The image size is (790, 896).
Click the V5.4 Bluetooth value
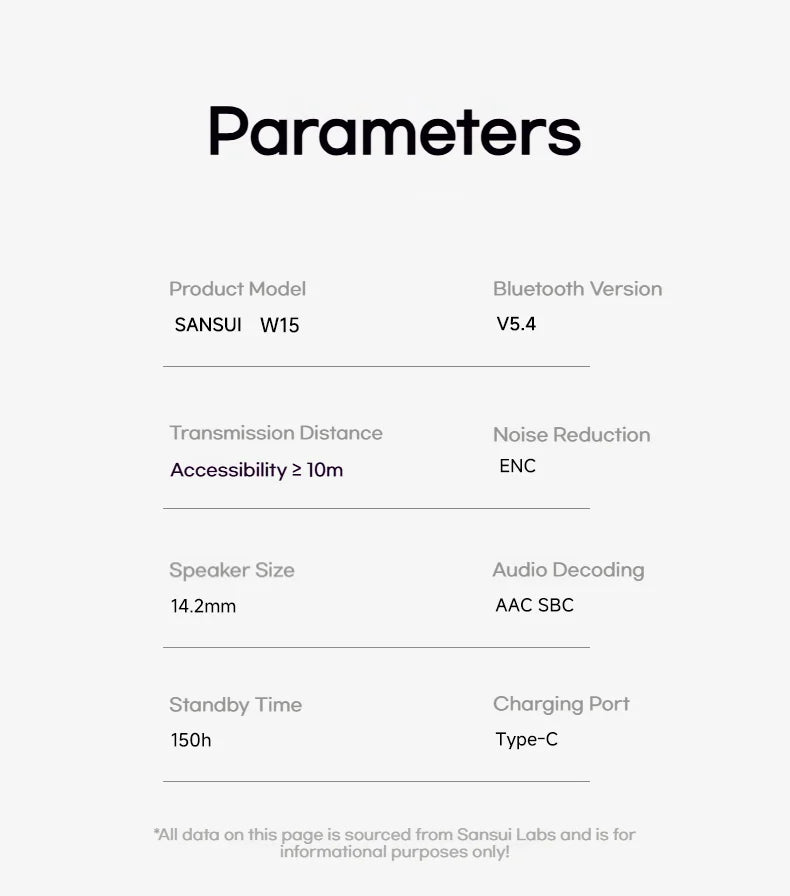click(x=516, y=324)
